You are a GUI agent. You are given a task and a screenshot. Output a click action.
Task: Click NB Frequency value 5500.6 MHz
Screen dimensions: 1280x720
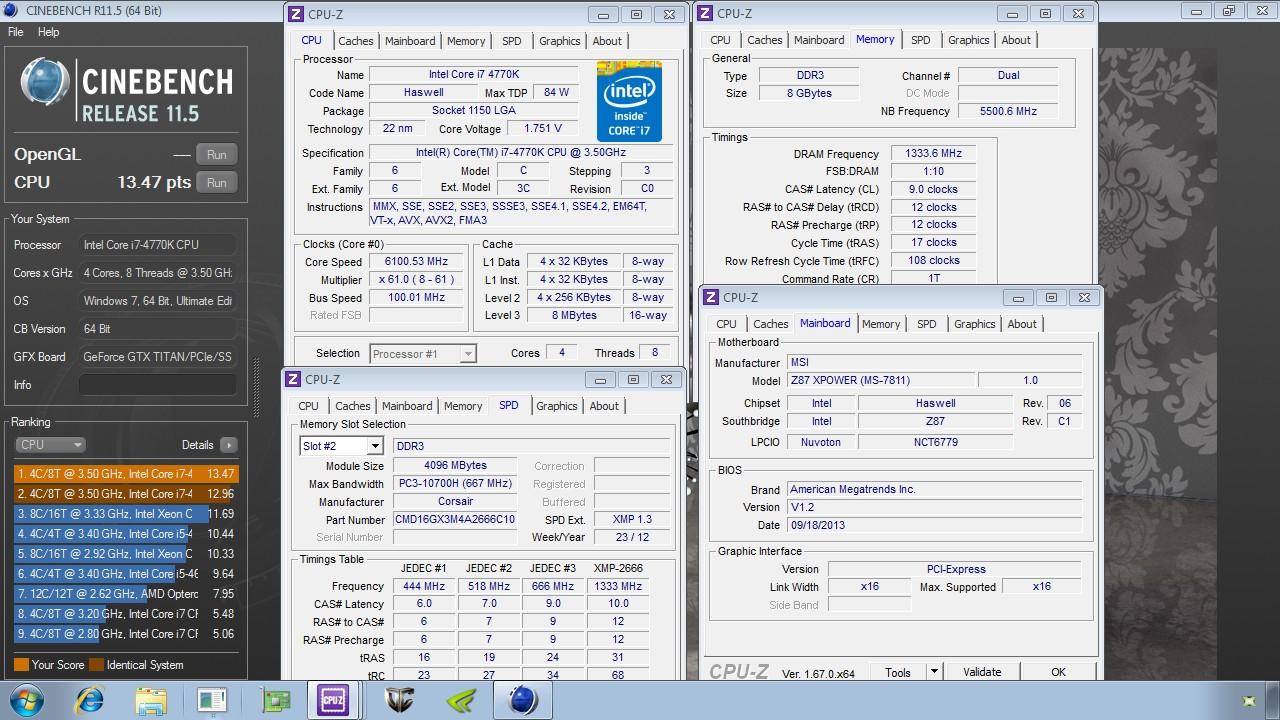(1007, 111)
